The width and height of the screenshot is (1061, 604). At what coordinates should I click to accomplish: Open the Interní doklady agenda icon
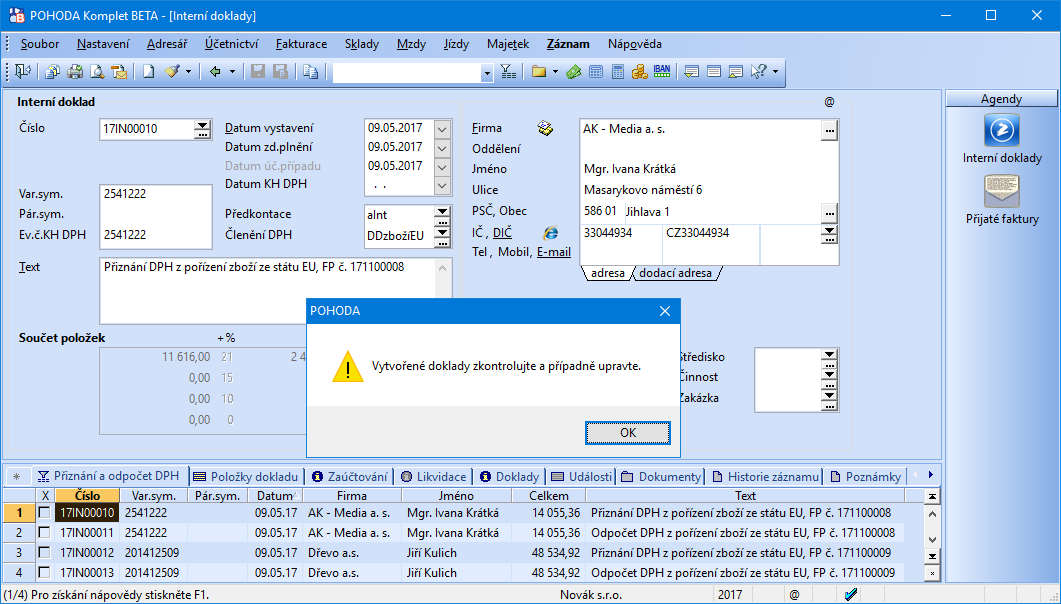(1001, 130)
